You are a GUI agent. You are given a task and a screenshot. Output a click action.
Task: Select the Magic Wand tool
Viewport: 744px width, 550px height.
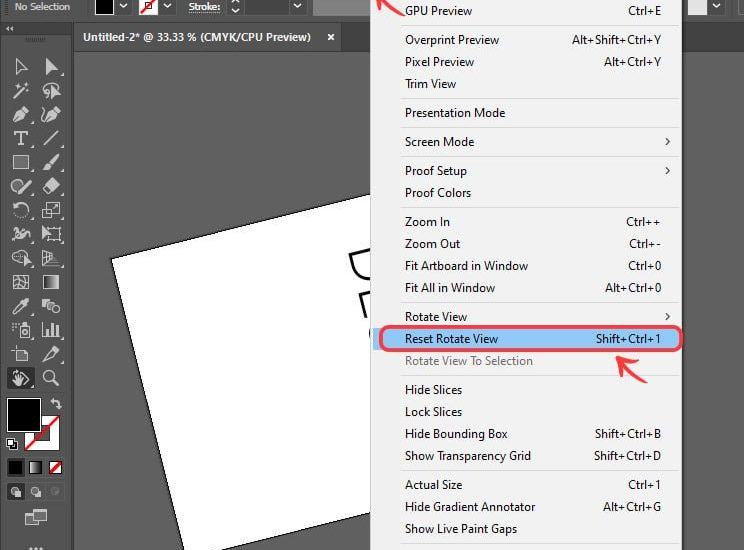[21, 90]
